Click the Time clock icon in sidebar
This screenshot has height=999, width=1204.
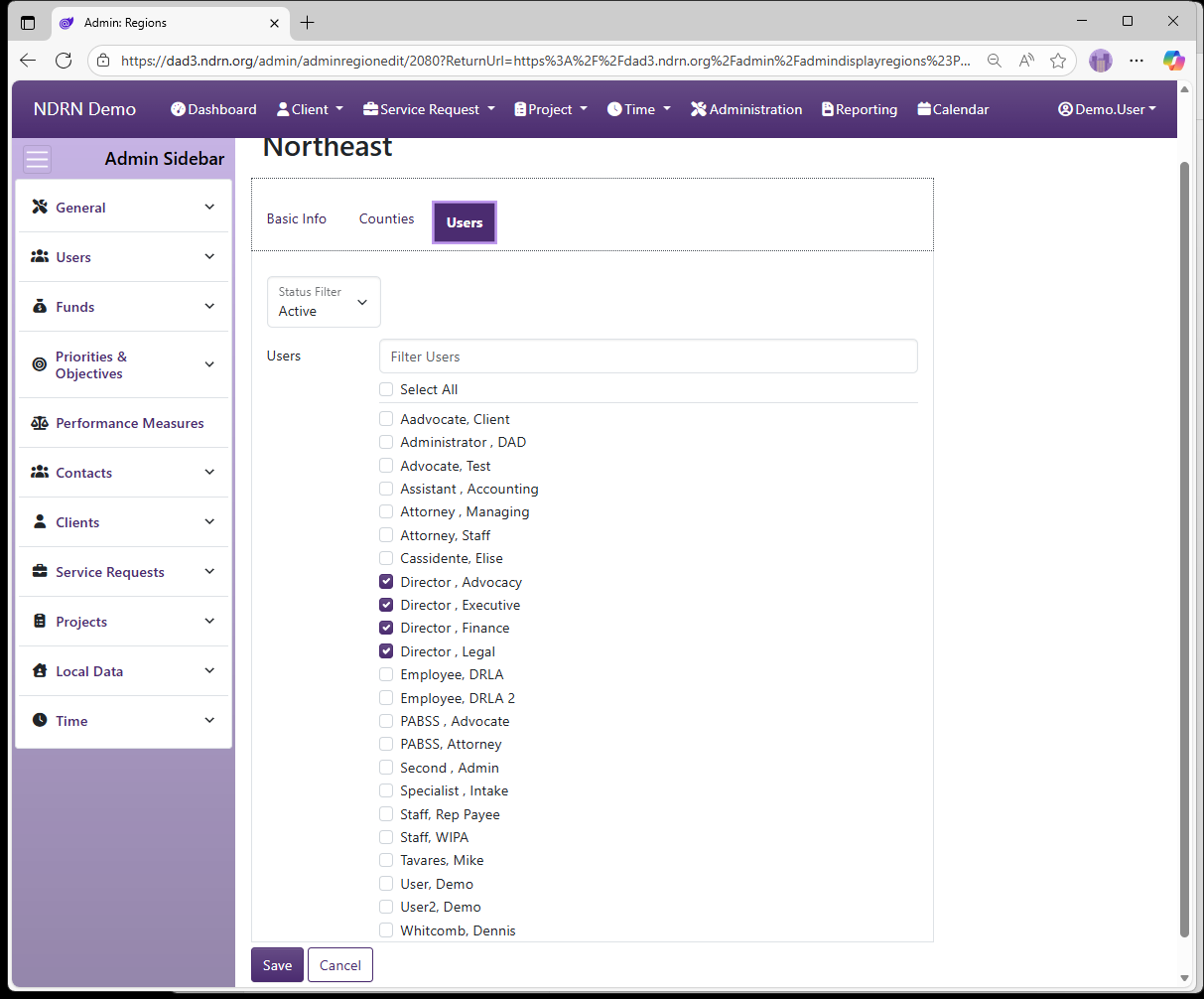tap(40, 720)
